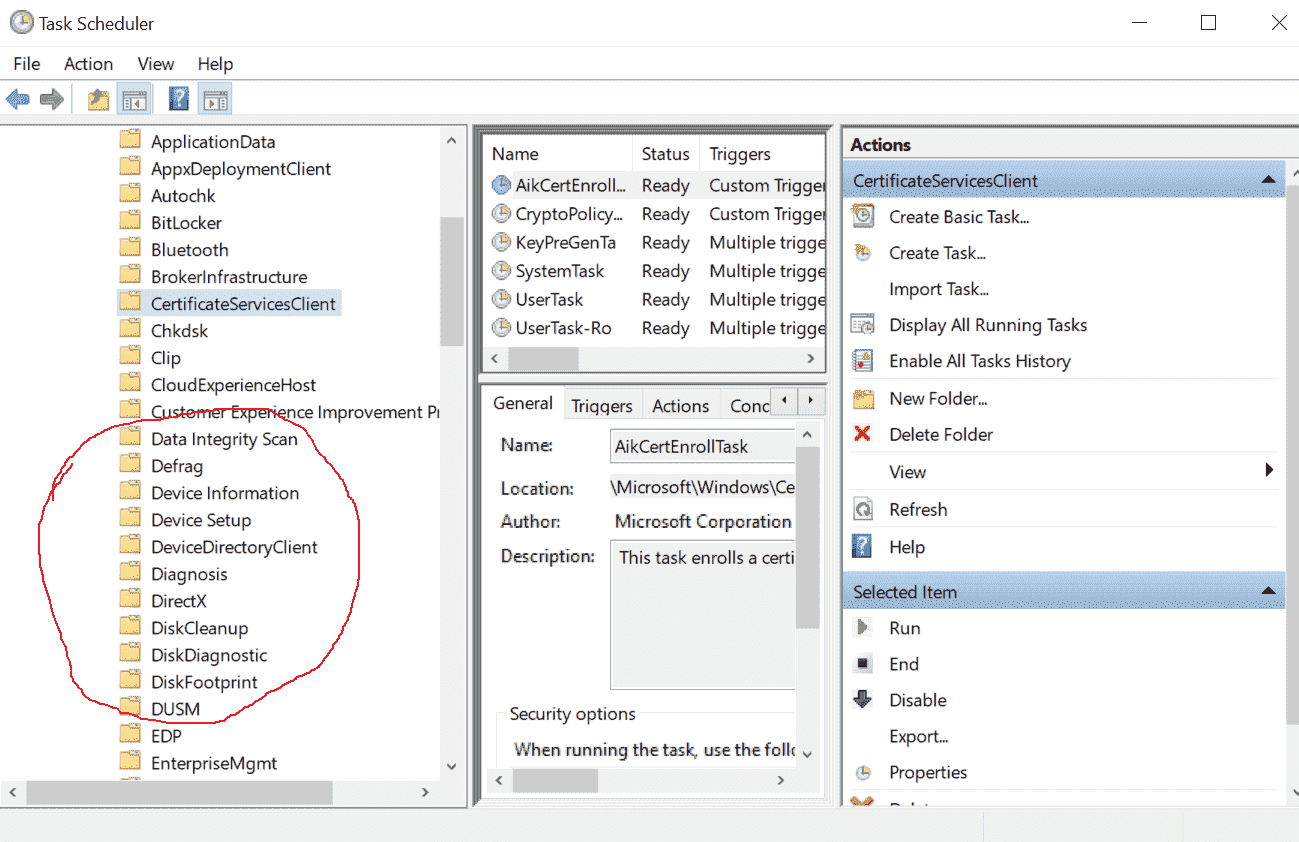Click Enable All Tasks History icon

tap(862, 361)
